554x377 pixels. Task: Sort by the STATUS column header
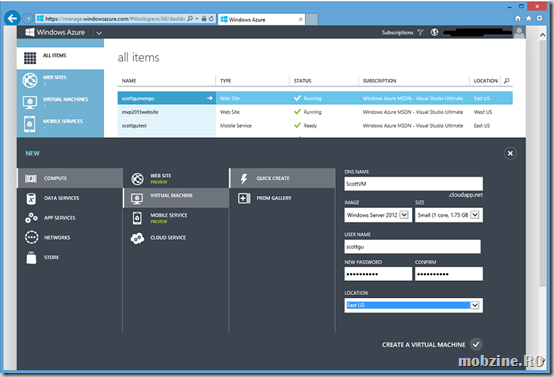point(303,81)
